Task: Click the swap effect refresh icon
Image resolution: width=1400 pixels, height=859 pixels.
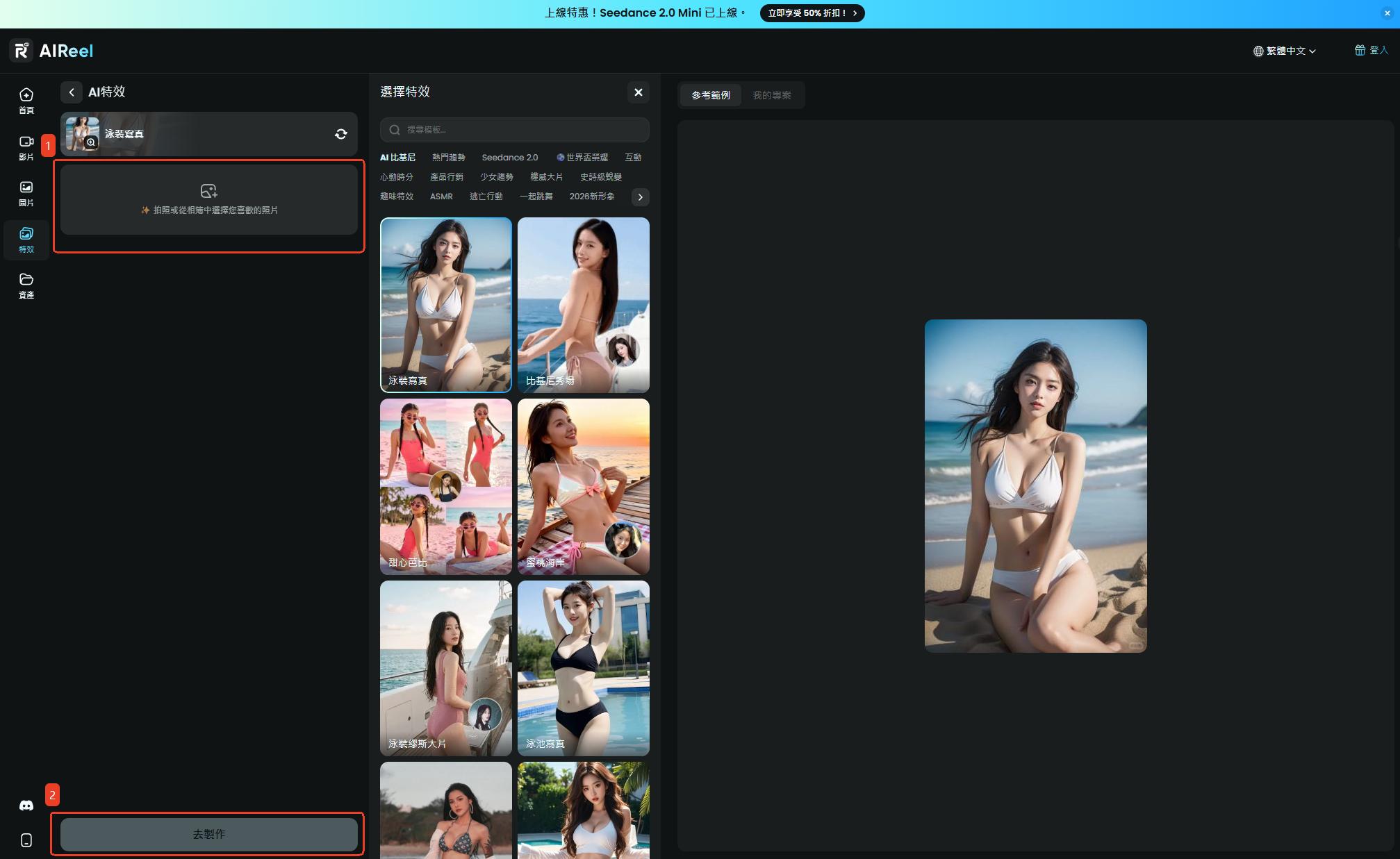Action: pos(340,134)
